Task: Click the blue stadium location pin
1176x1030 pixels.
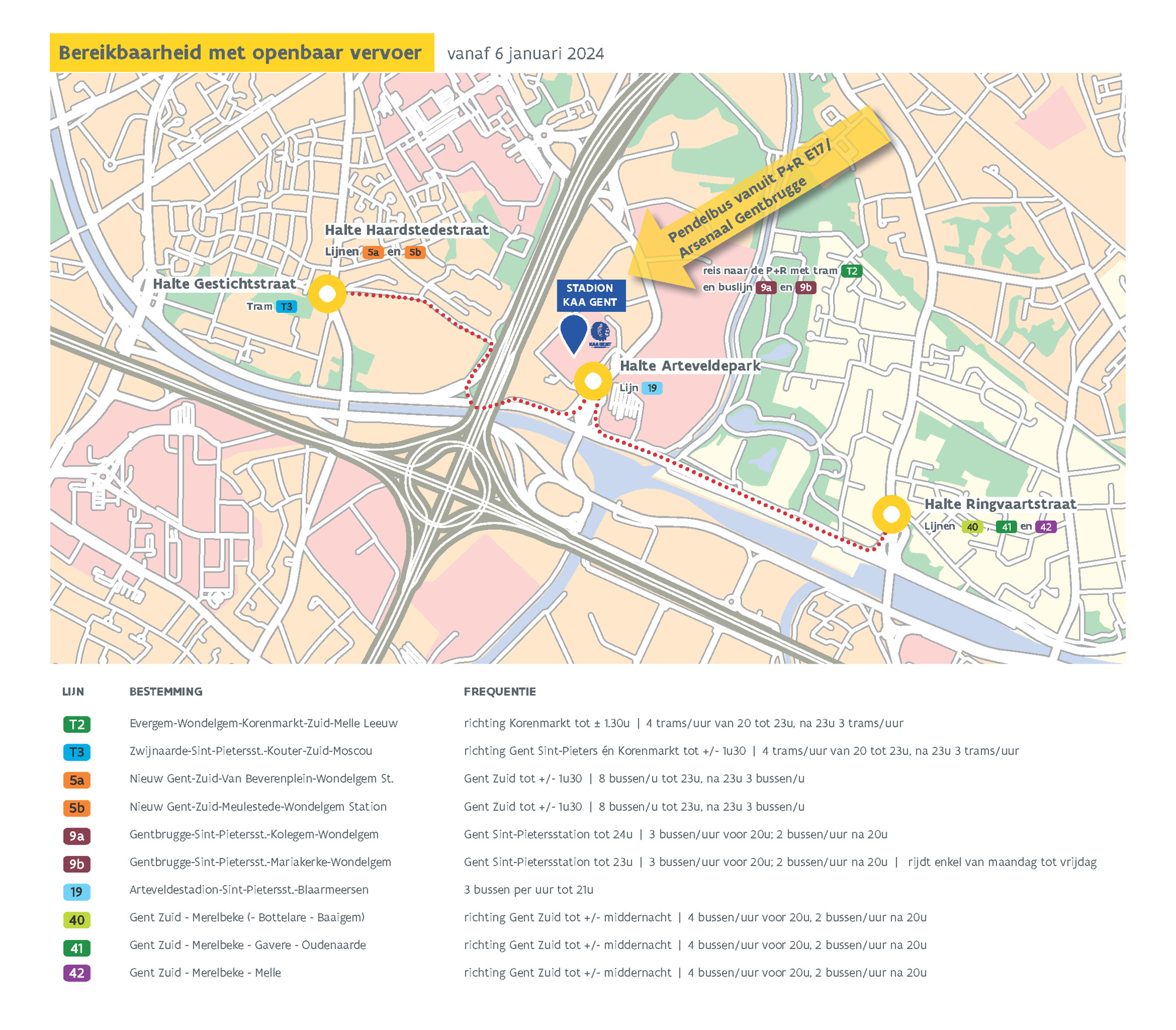Action: coord(574,335)
